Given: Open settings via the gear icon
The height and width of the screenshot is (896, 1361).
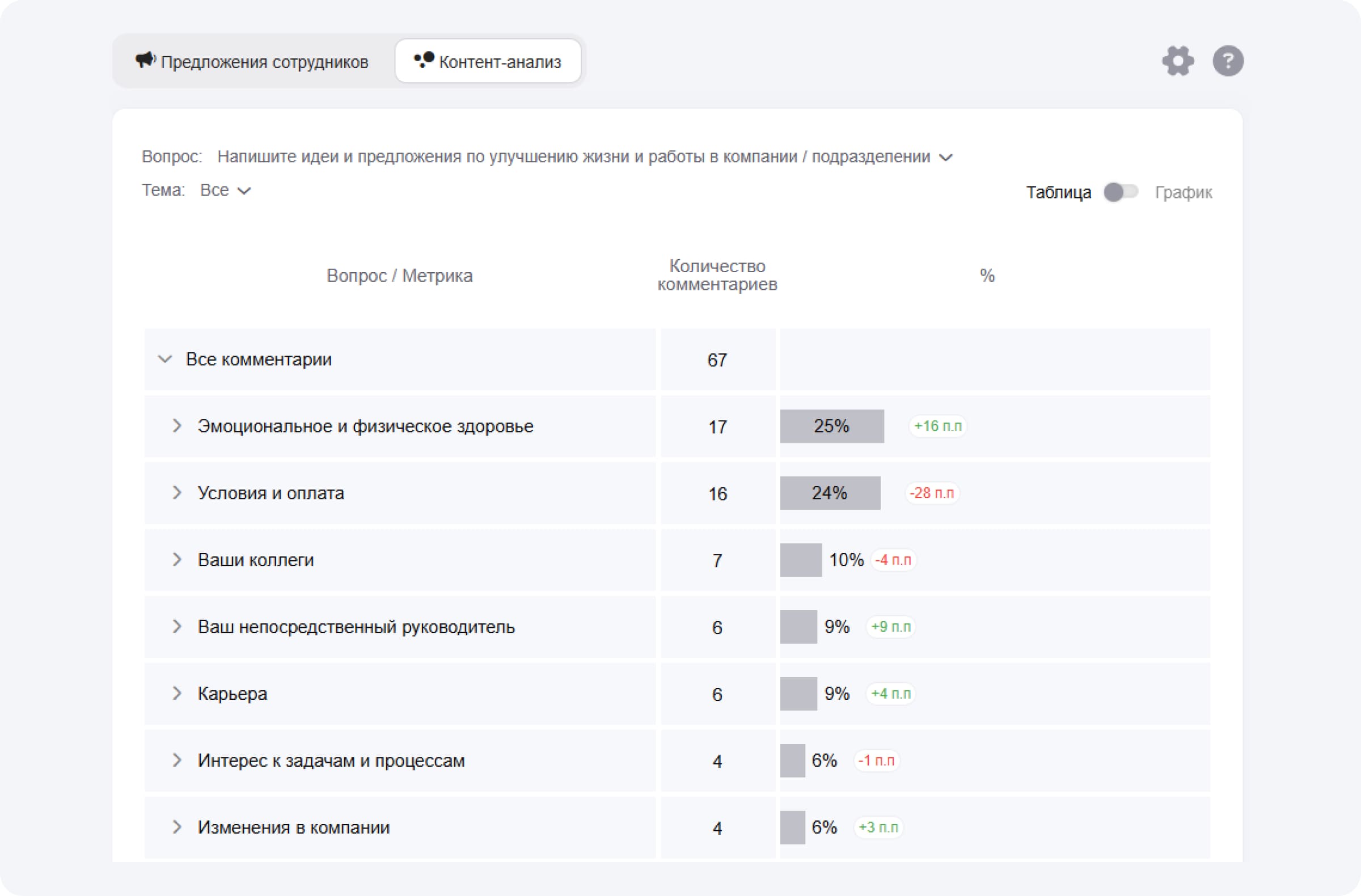Looking at the screenshot, I should [1177, 61].
